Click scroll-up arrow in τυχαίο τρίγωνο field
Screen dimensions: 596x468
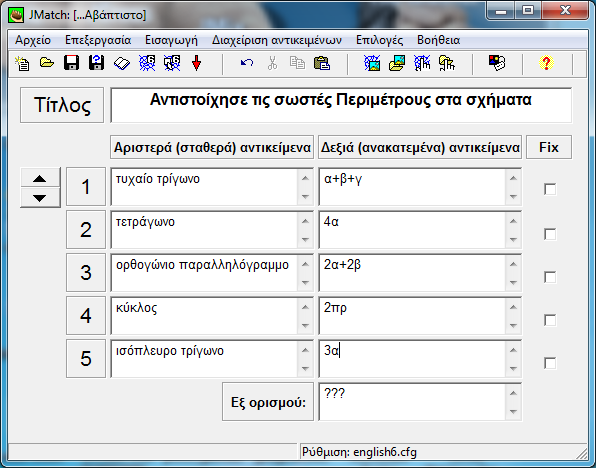click(305, 178)
